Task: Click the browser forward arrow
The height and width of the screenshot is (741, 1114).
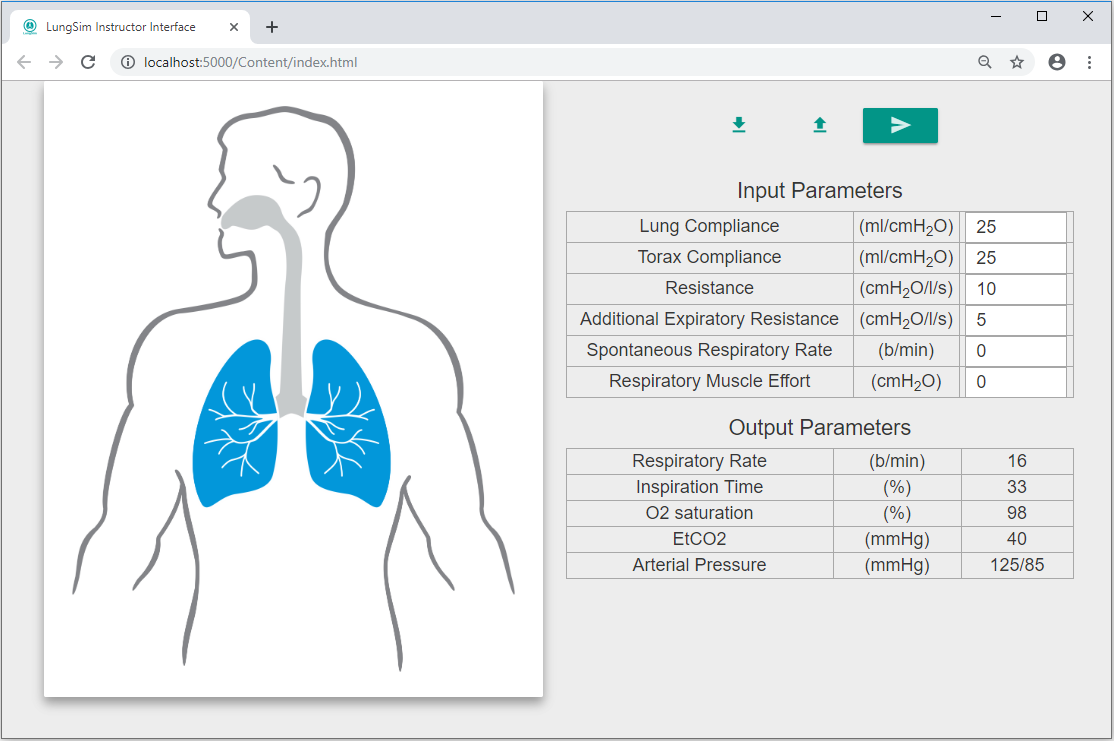Action: 56,62
